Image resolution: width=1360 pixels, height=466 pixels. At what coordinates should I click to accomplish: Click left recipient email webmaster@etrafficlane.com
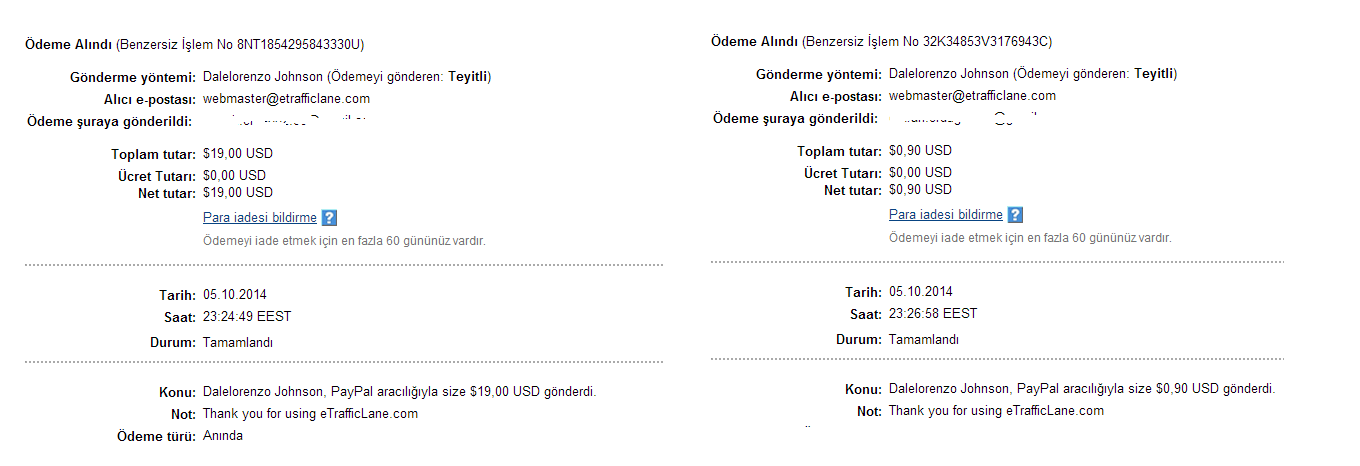tap(287, 99)
